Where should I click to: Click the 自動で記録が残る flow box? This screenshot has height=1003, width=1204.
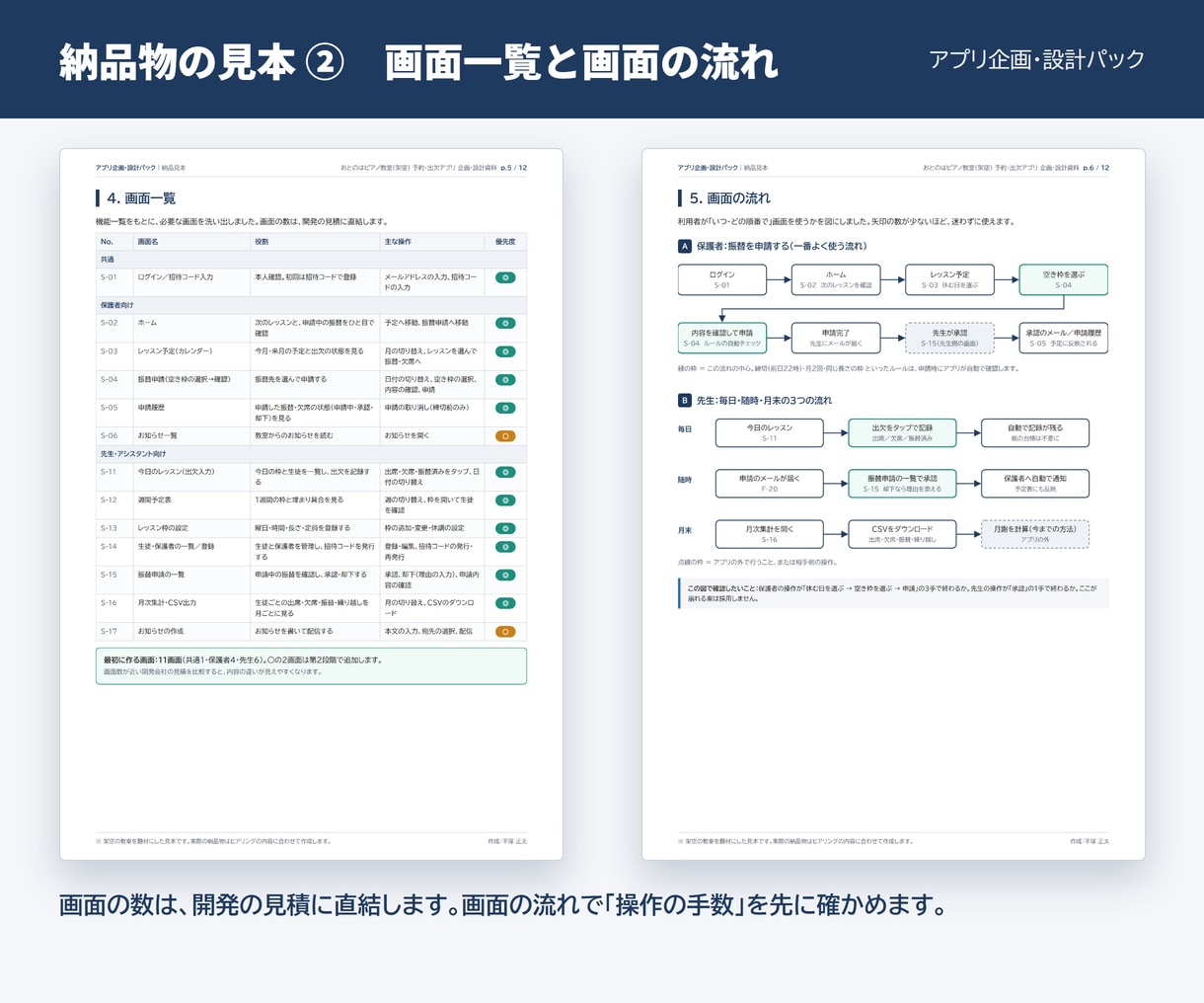[x=1035, y=432]
